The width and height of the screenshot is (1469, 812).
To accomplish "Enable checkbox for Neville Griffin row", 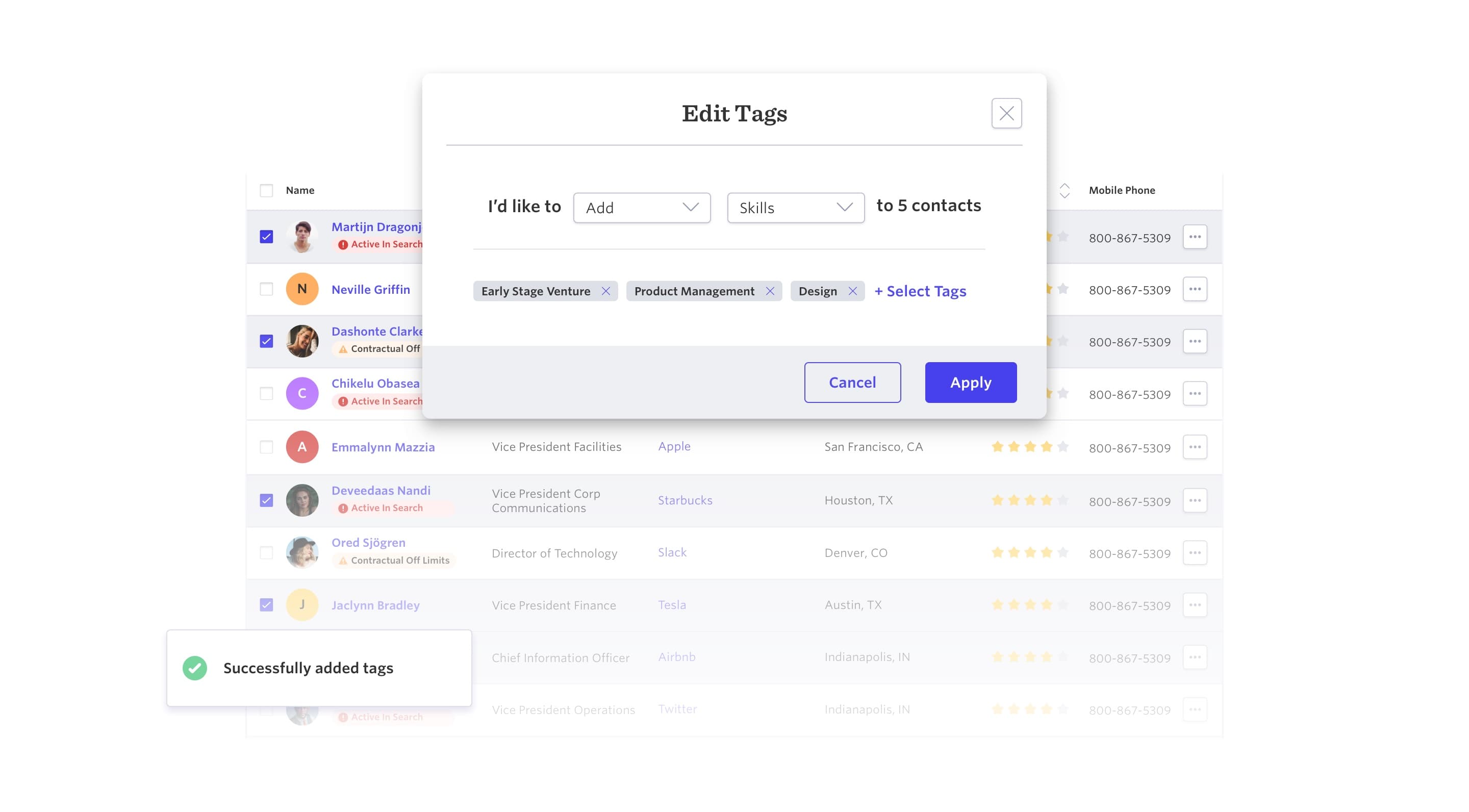I will (266, 289).
